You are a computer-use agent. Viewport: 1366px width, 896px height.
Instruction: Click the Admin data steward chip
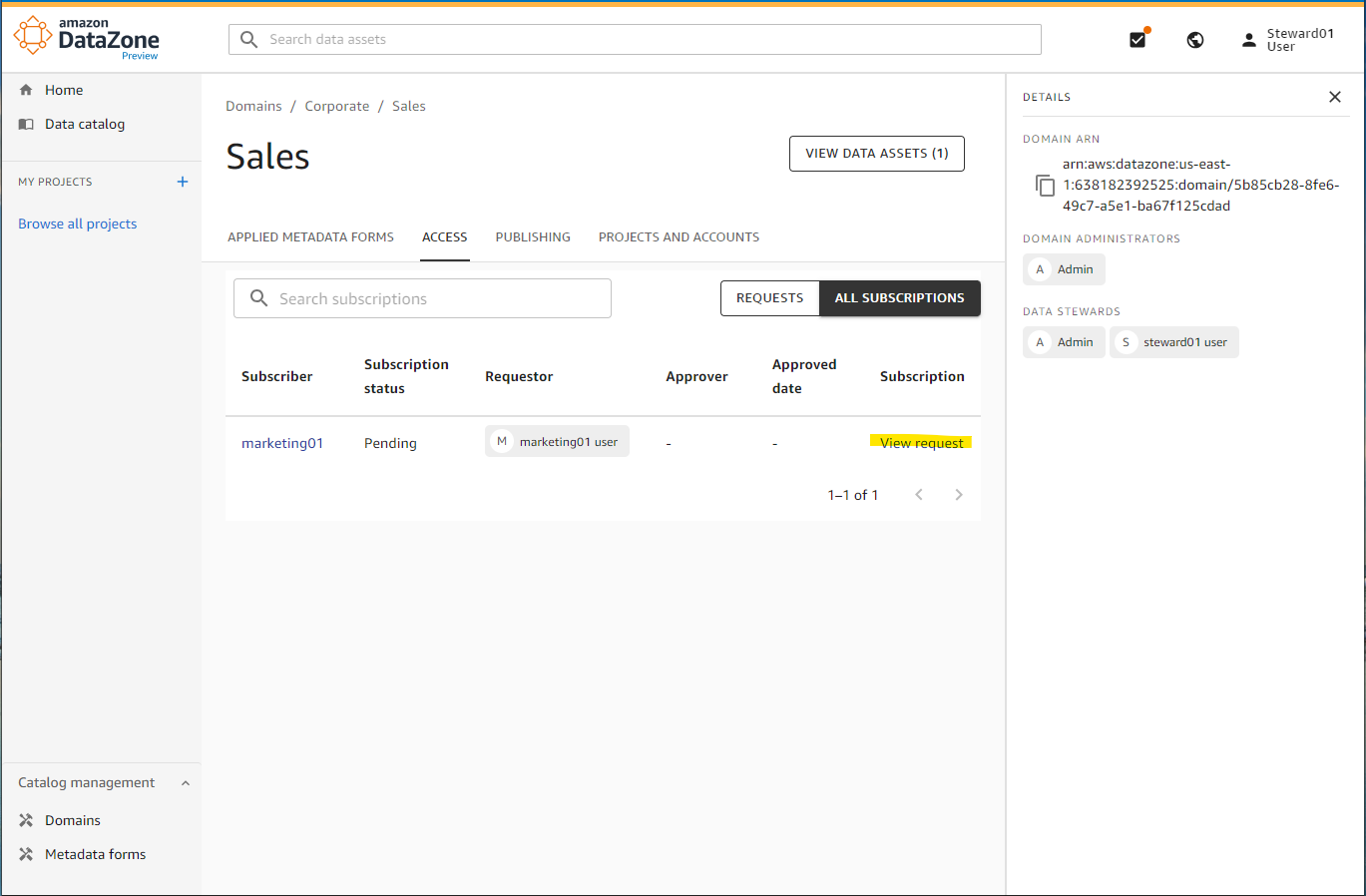click(x=1064, y=342)
